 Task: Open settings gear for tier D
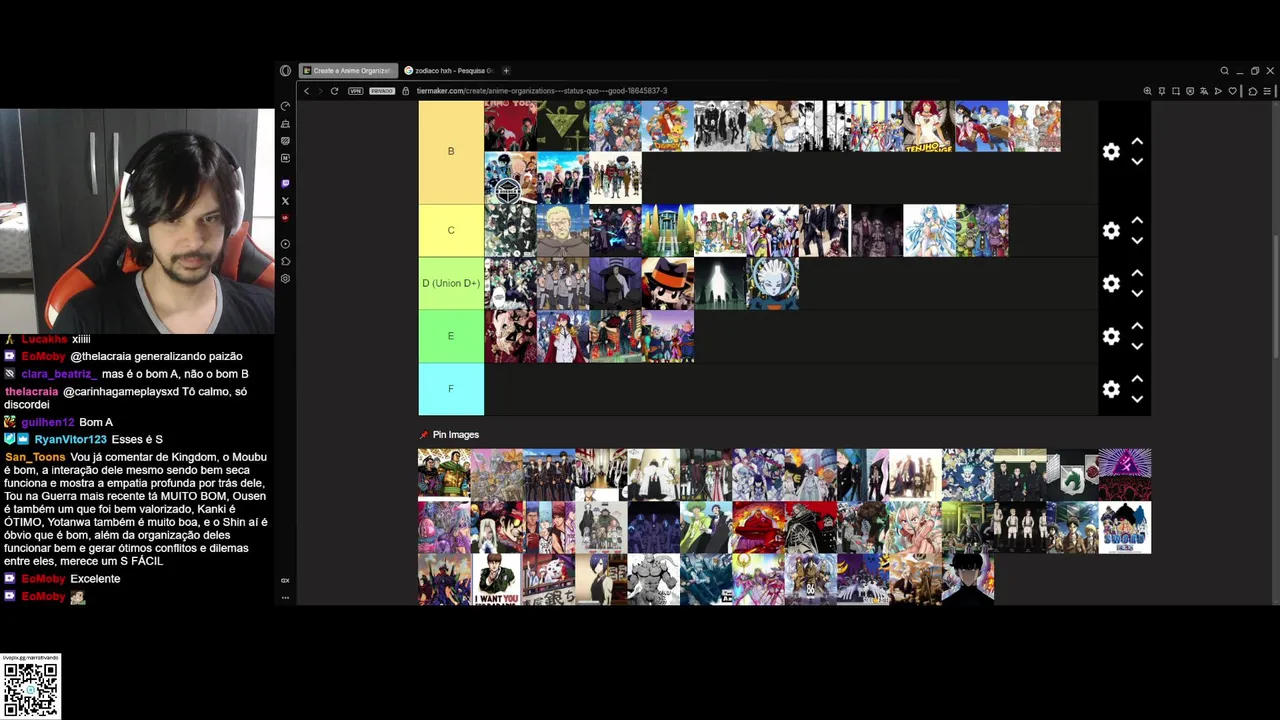tap(1111, 283)
